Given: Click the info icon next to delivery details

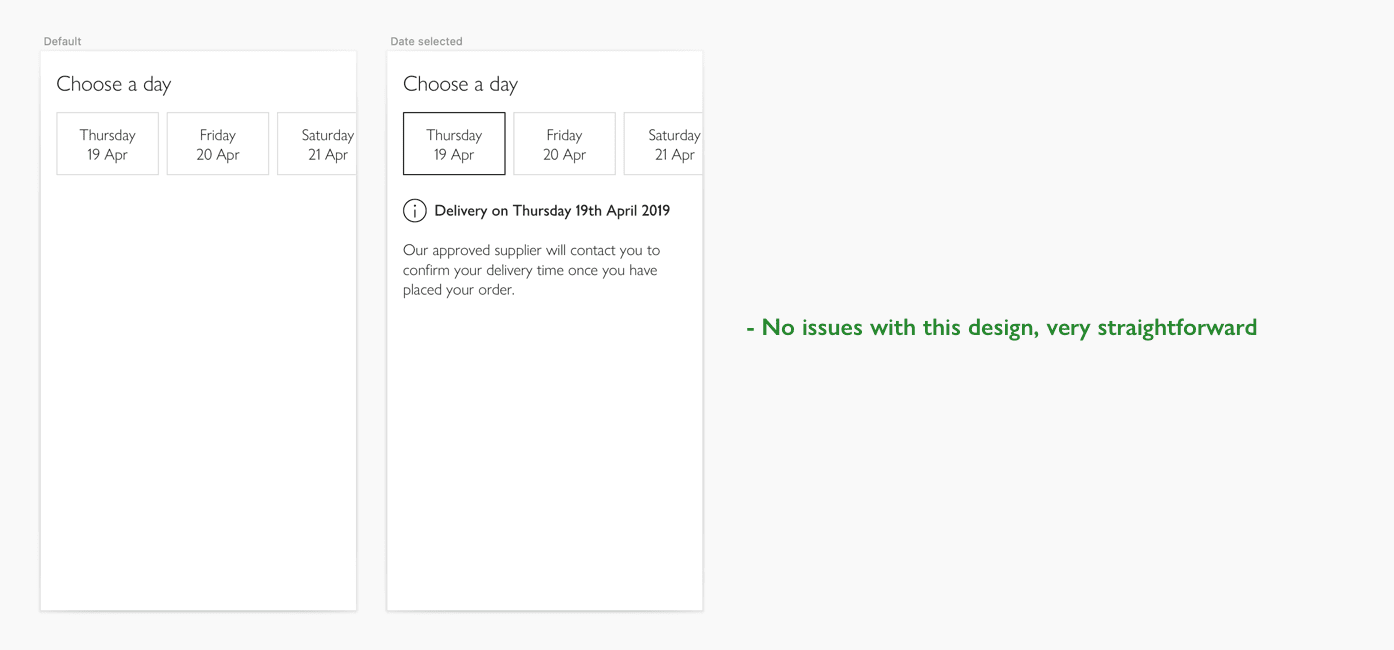Looking at the screenshot, I should [414, 210].
